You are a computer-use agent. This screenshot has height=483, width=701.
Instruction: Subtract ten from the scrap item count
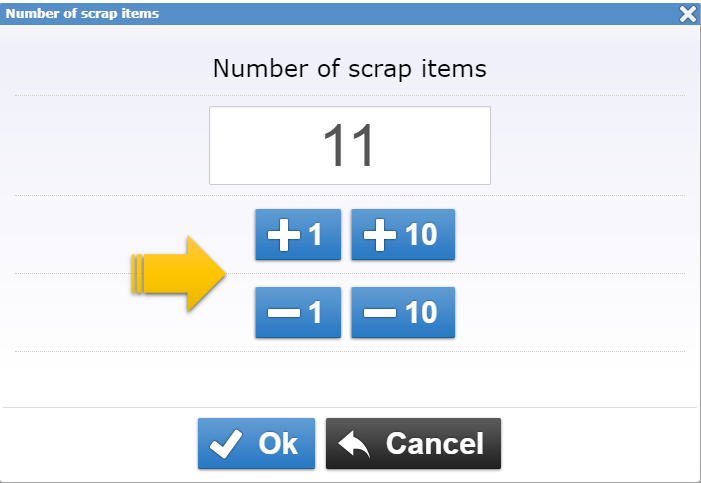click(x=403, y=313)
